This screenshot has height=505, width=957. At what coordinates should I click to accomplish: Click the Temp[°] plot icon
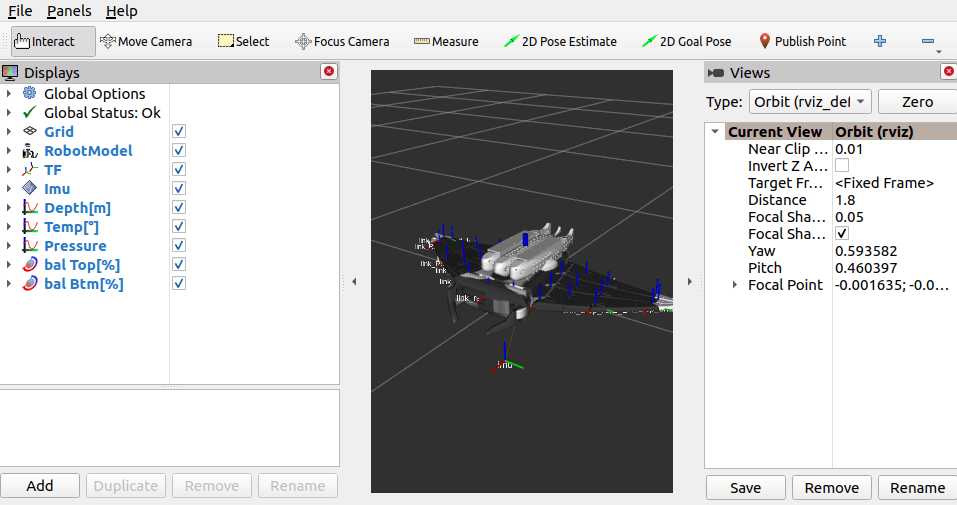(x=29, y=227)
